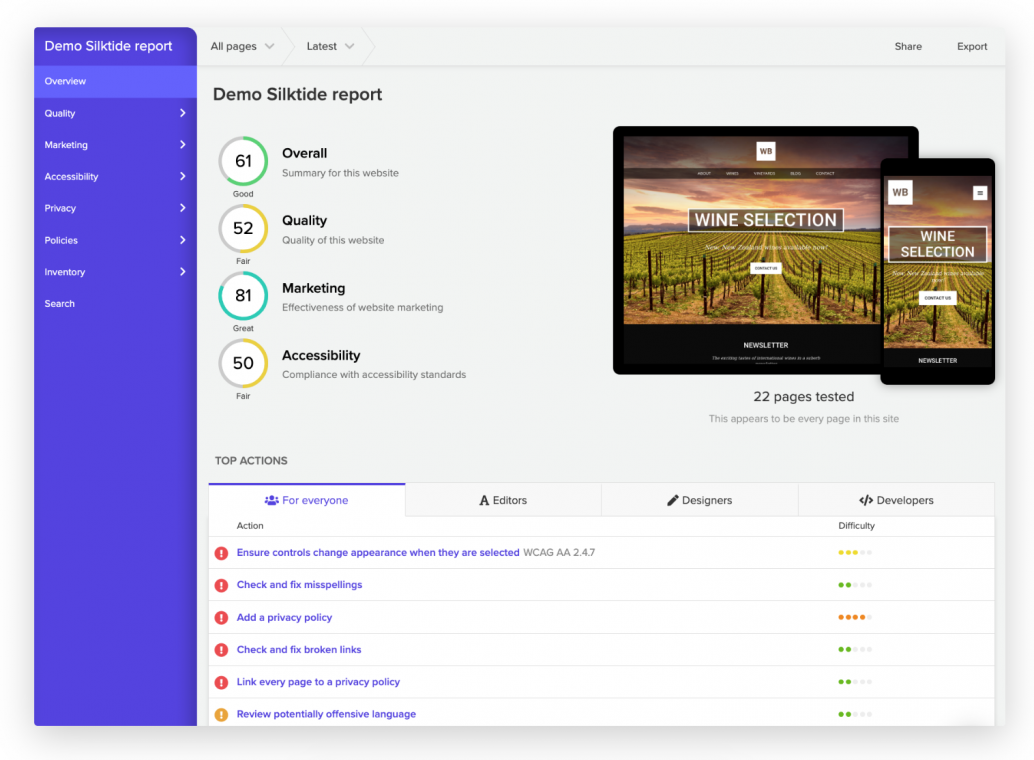Click the Overall score circle showing 61

(x=243, y=161)
